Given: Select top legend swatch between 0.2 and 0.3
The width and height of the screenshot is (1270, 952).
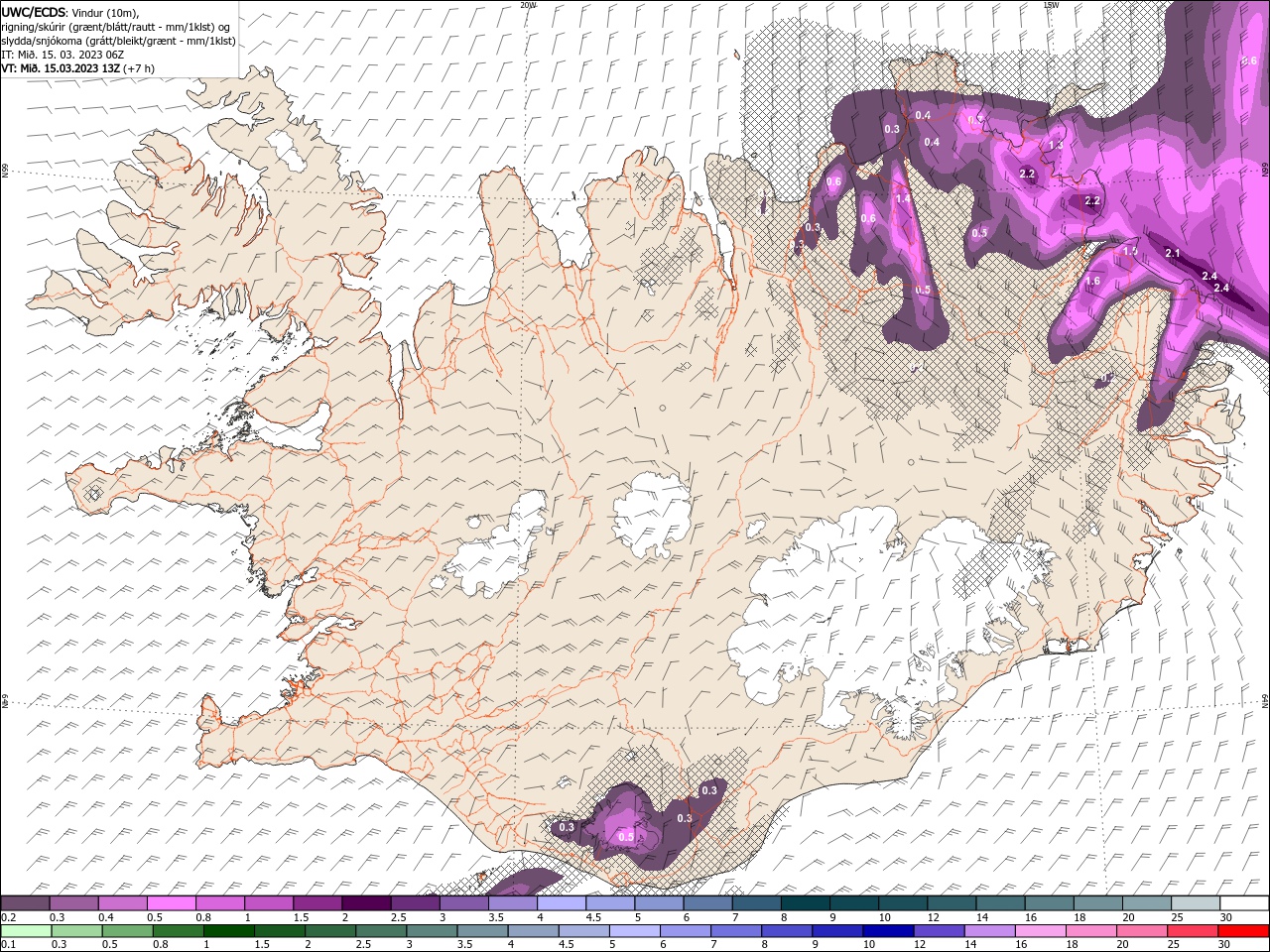Looking at the screenshot, I should 27,903.
